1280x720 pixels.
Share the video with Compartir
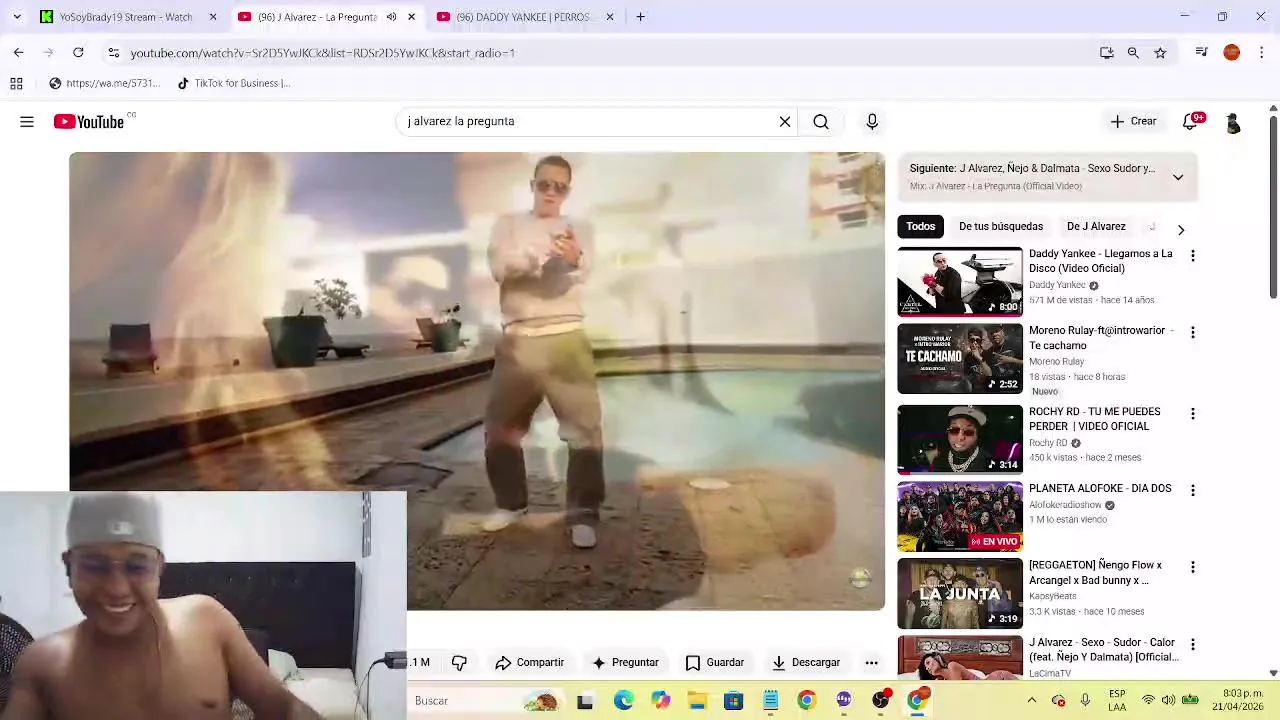coord(529,662)
